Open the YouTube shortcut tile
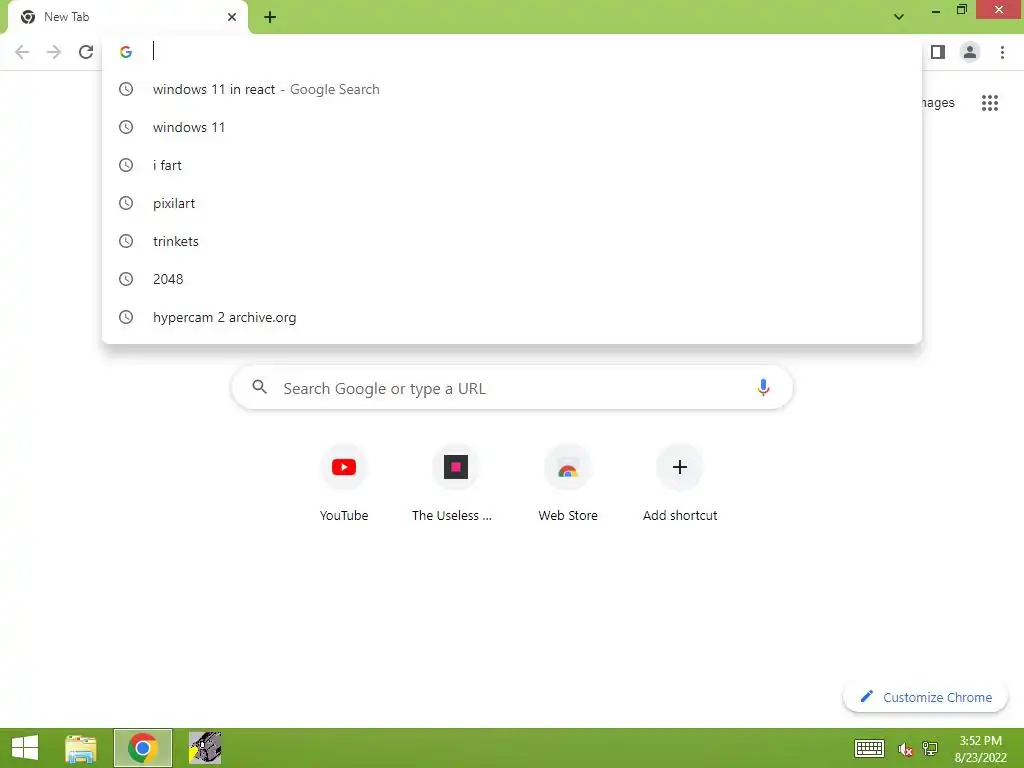Image resolution: width=1024 pixels, height=768 pixels. coord(344,485)
